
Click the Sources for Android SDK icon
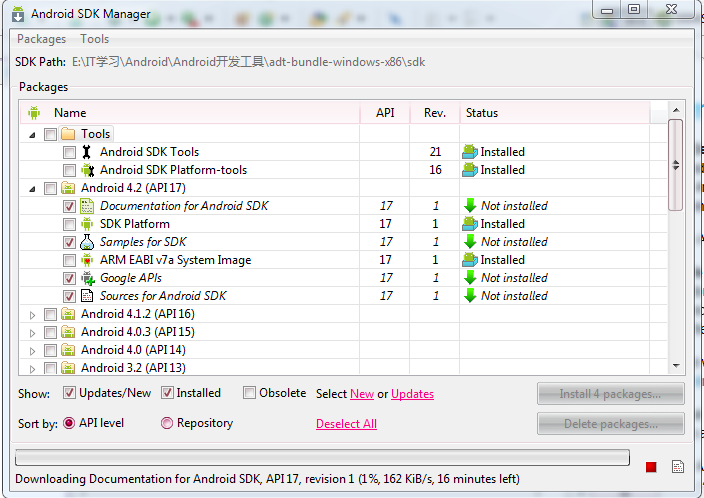[87, 295]
